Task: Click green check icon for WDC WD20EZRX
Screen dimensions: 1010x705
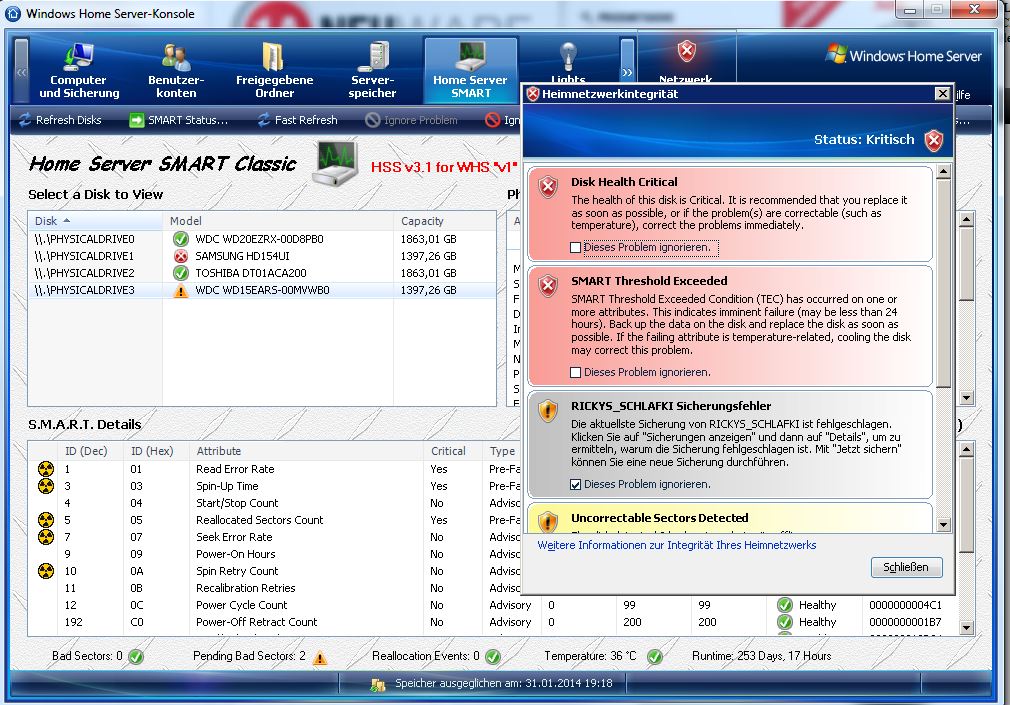Action: pyautogui.click(x=180, y=239)
